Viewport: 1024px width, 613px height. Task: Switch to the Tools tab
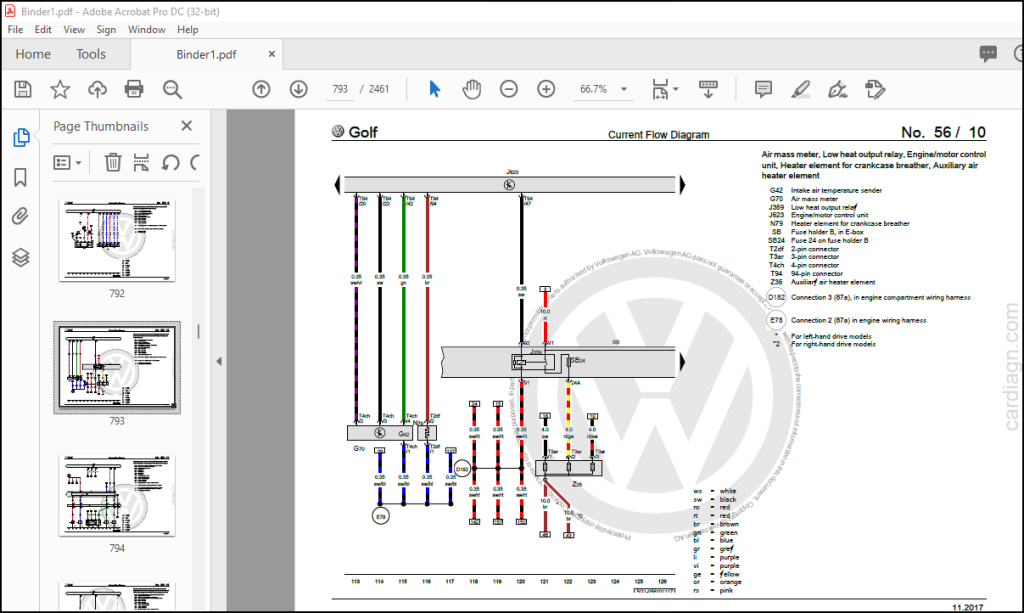(x=91, y=54)
